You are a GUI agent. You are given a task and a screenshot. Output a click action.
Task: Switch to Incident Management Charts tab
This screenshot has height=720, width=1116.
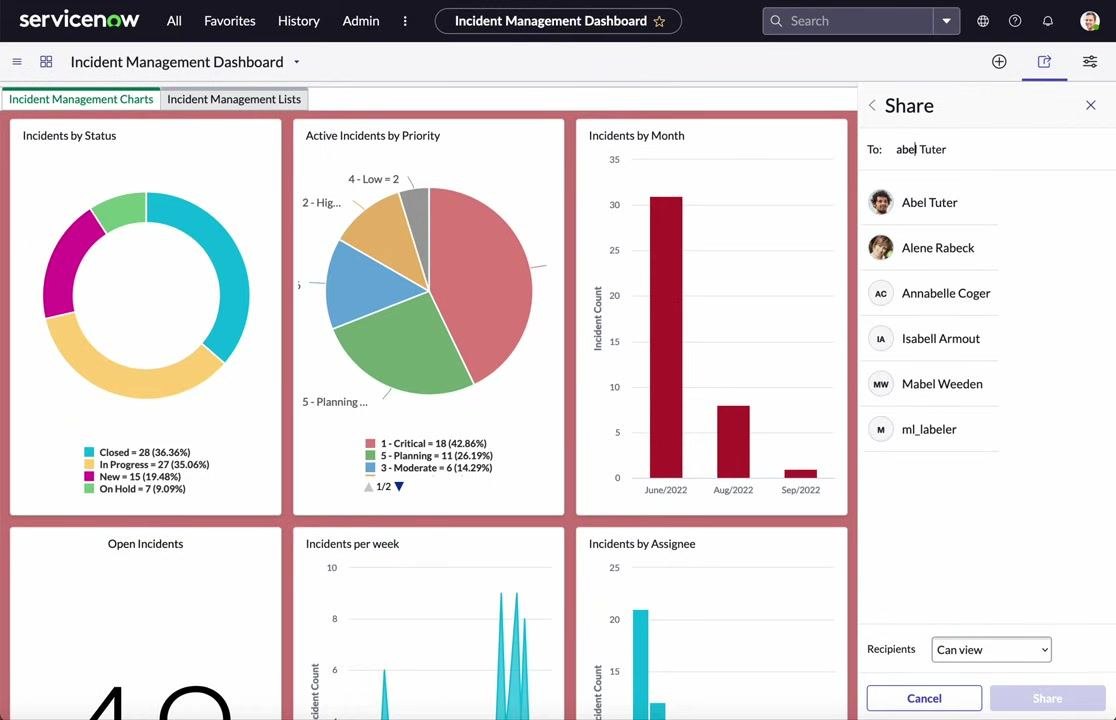pyautogui.click(x=81, y=99)
